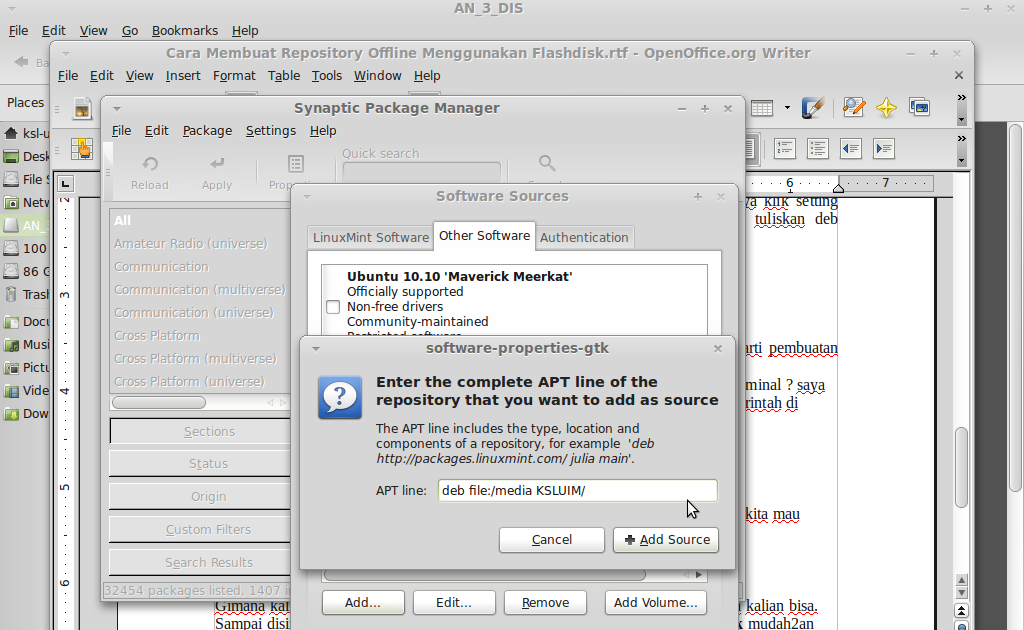The height and width of the screenshot is (630, 1024).
Task: Toggle bulleted list icon in Writer
Action: [x=818, y=149]
